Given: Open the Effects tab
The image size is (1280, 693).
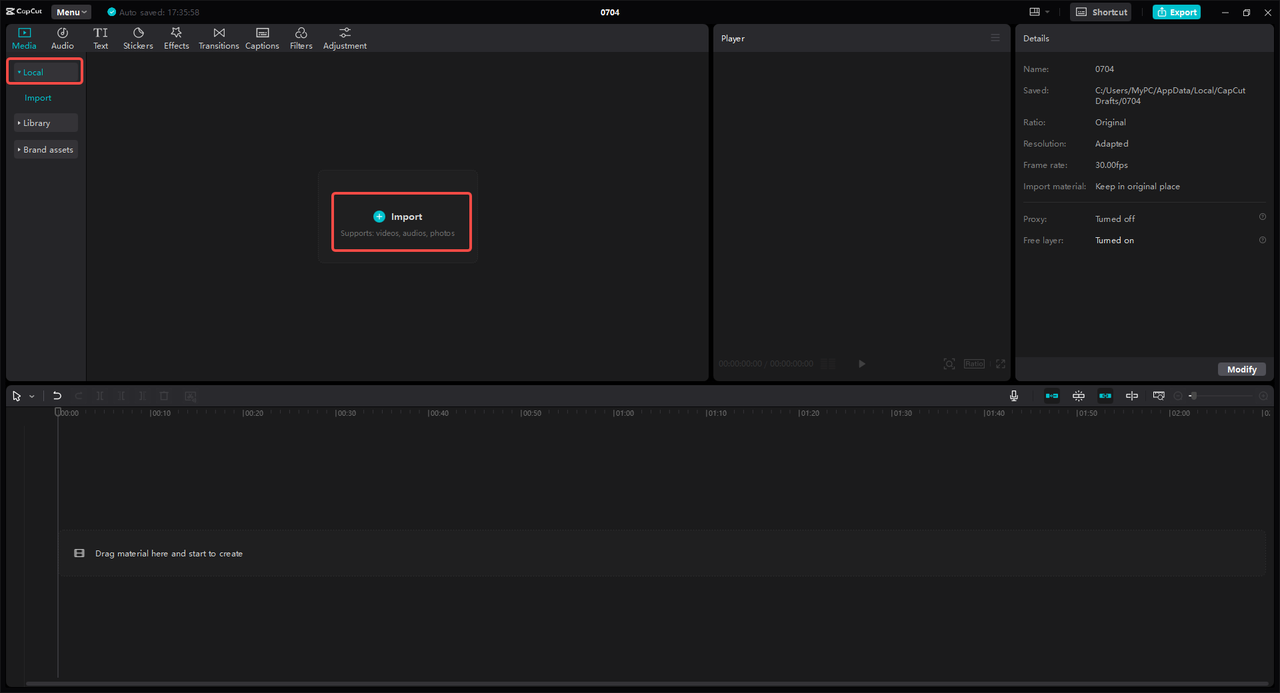Looking at the screenshot, I should pos(176,39).
